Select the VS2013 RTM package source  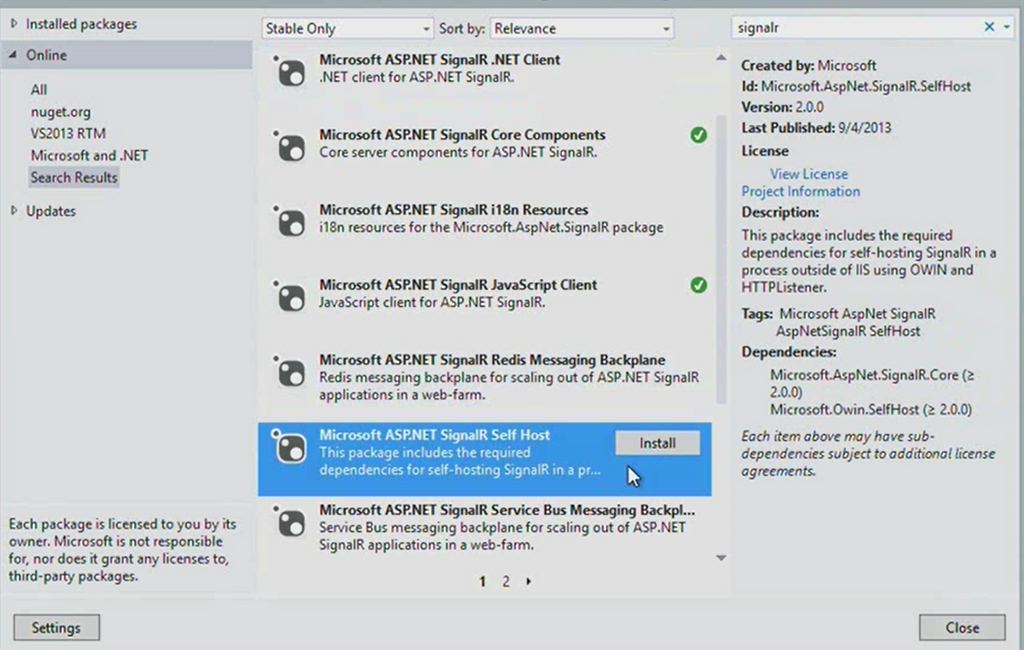(68, 133)
